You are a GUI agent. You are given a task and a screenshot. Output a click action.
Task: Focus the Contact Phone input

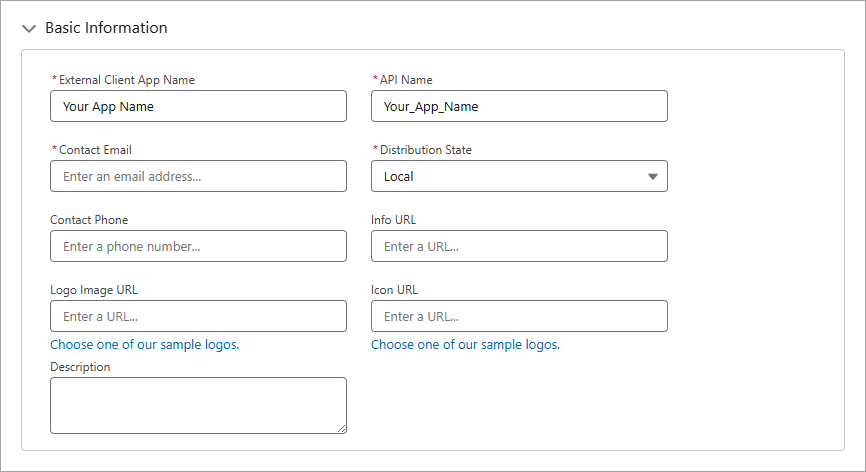point(198,246)
